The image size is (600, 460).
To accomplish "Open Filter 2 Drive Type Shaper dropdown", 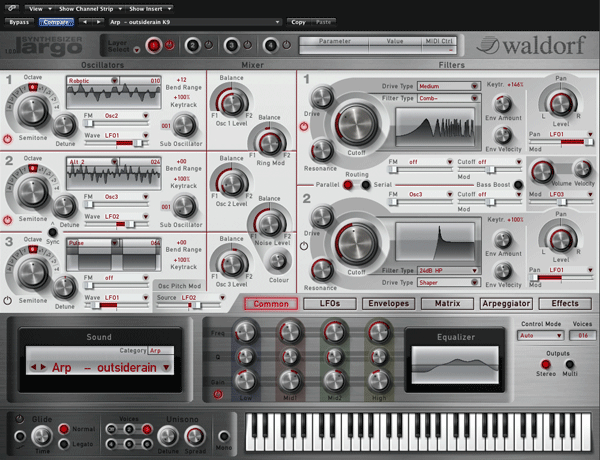I will 448,282.
